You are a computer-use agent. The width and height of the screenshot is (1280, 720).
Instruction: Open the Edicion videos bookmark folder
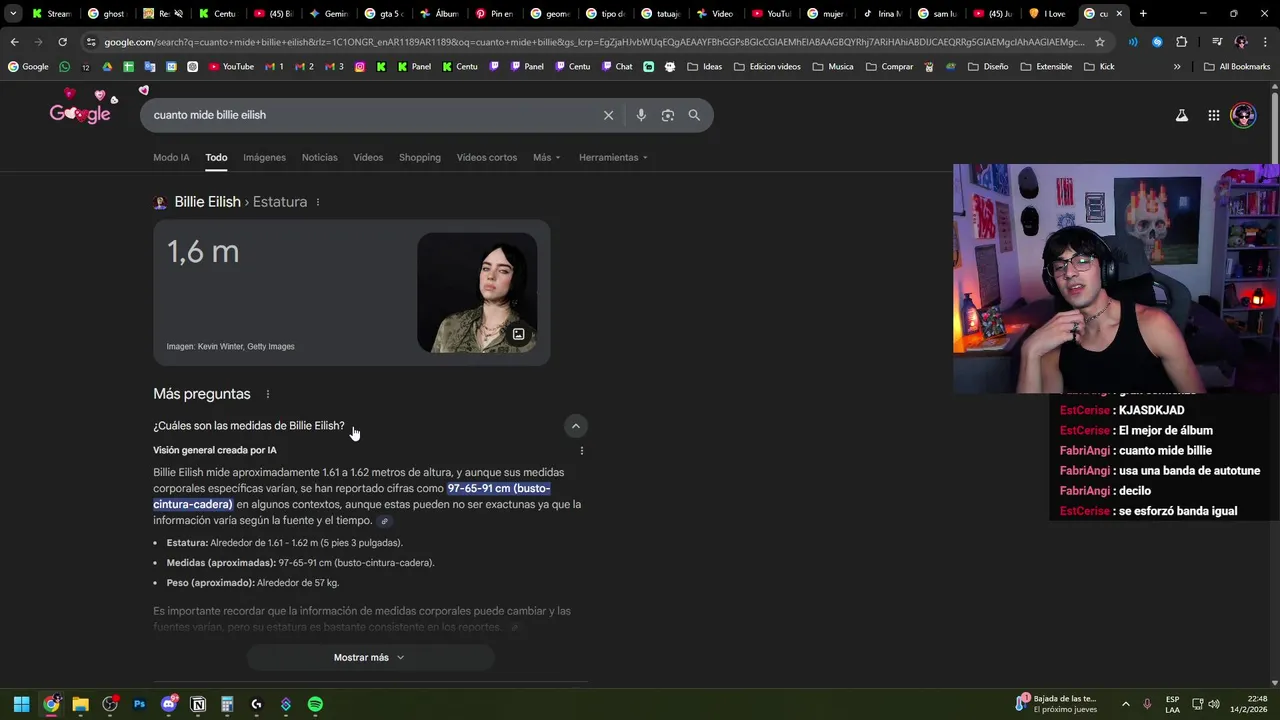pos(767,66)
